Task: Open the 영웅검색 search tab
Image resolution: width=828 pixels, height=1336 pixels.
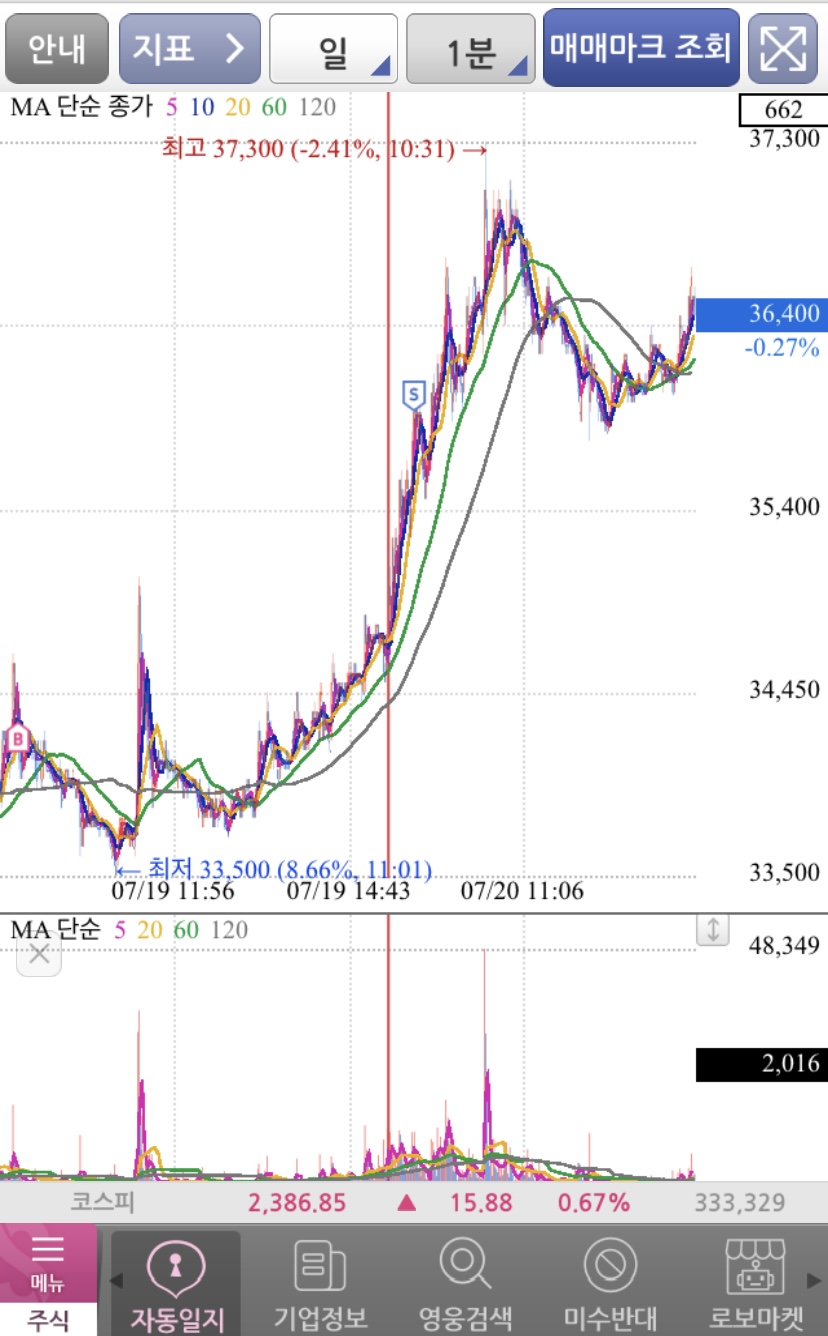Action: click(x=465, y=1284)
